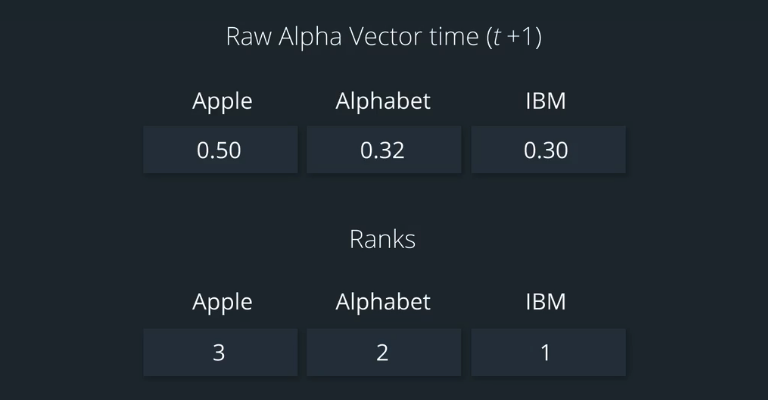Click the Raw Alpha Vector title text
Image resolution: width=768 pixels, height=400 pixels.
(383, 38)
